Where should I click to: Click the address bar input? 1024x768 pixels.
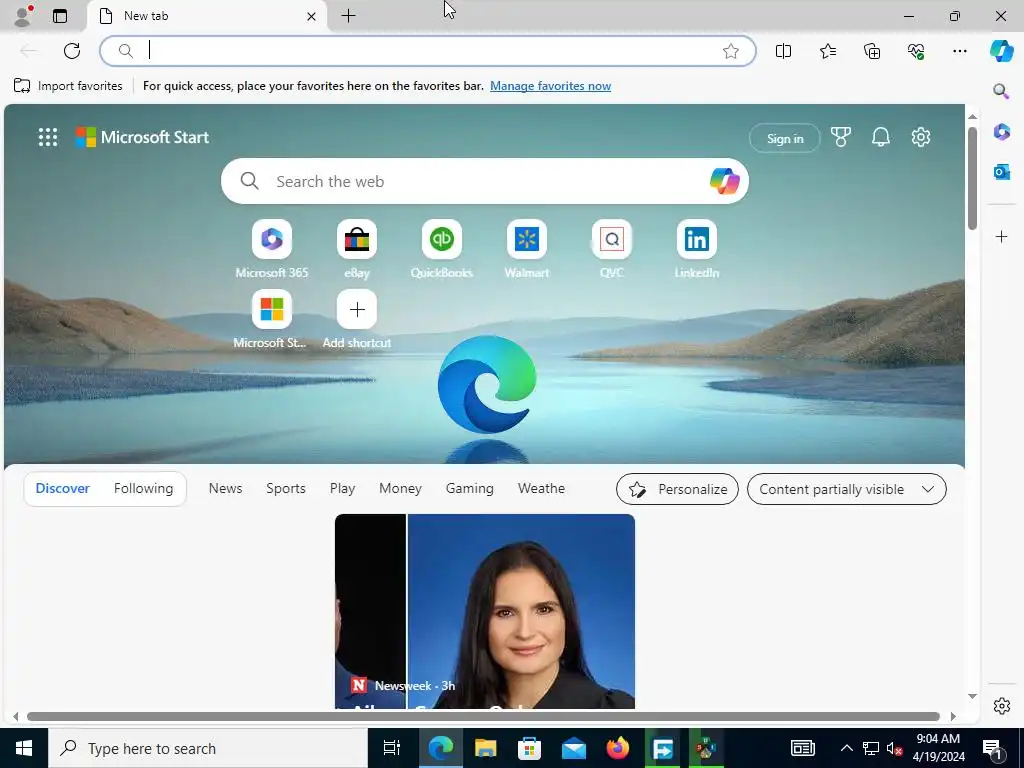(428, 51)
